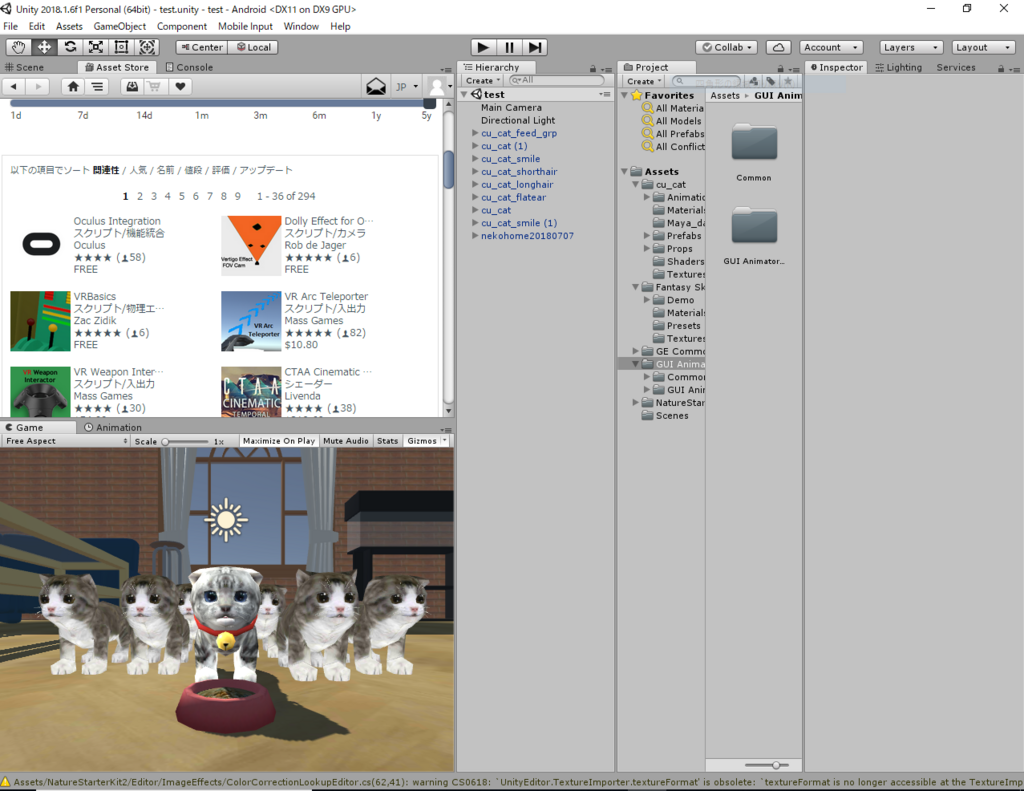Open the Layout dropdown
The width and height of the screenshot is (1024, 791).
[983, 47]
